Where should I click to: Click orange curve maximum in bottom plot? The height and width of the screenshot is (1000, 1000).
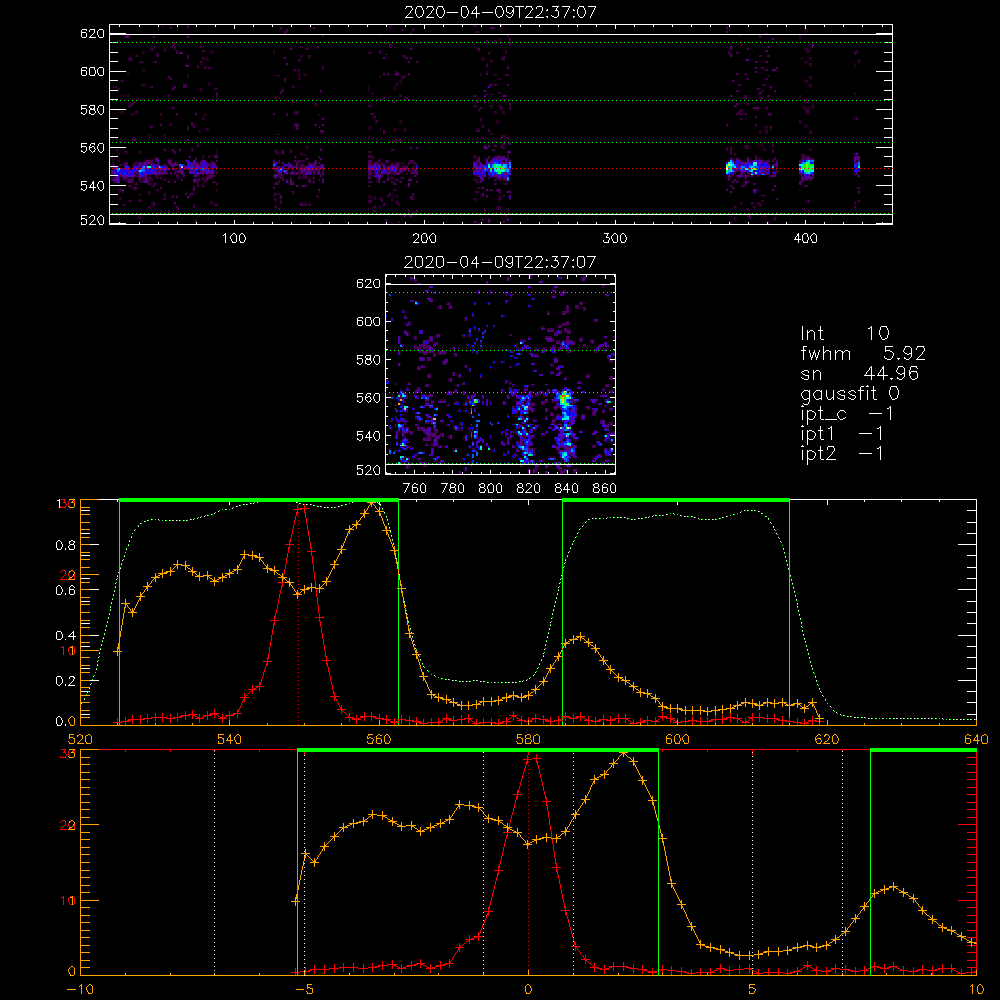pos(624,754)
